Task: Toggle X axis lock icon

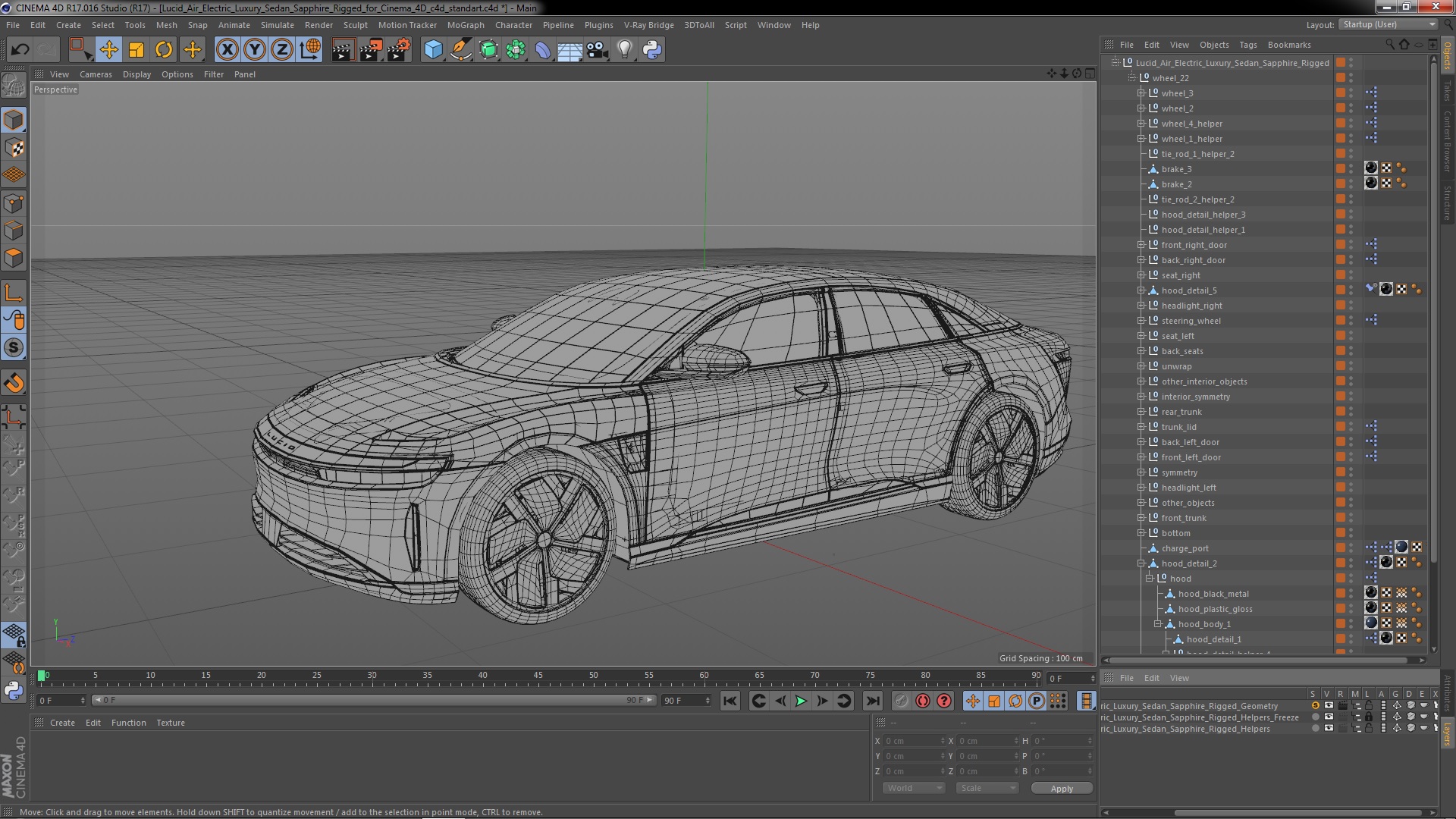Action: click(227, 50)
